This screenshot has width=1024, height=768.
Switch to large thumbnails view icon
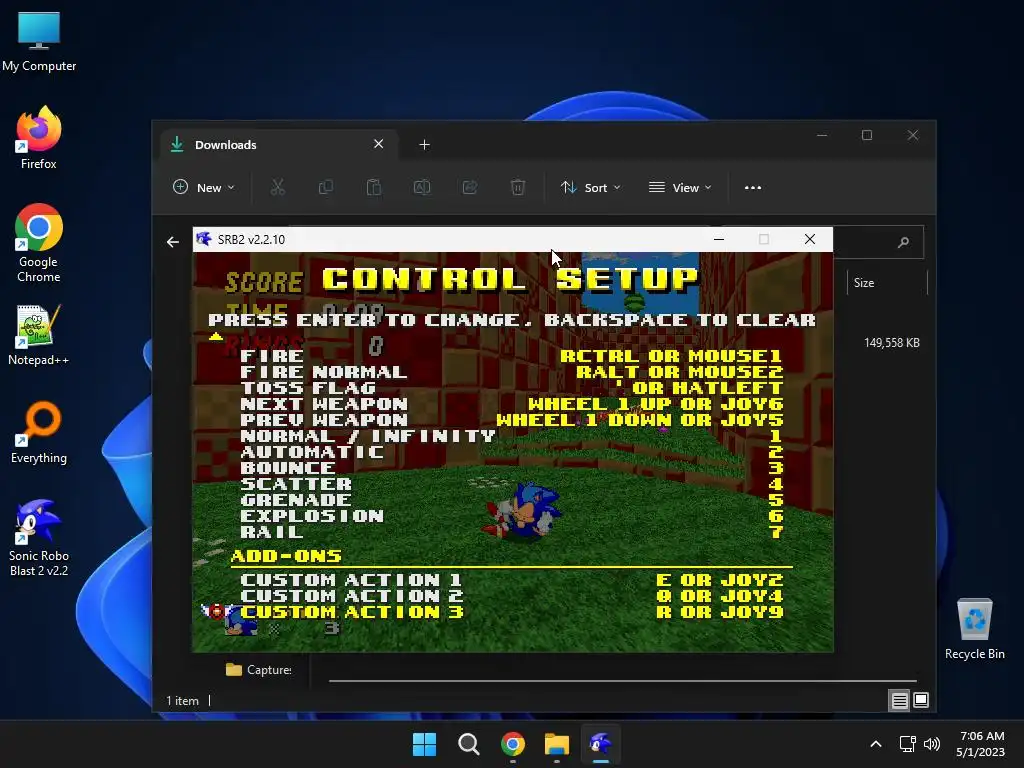pyautogui.click(x=921, y=701)
